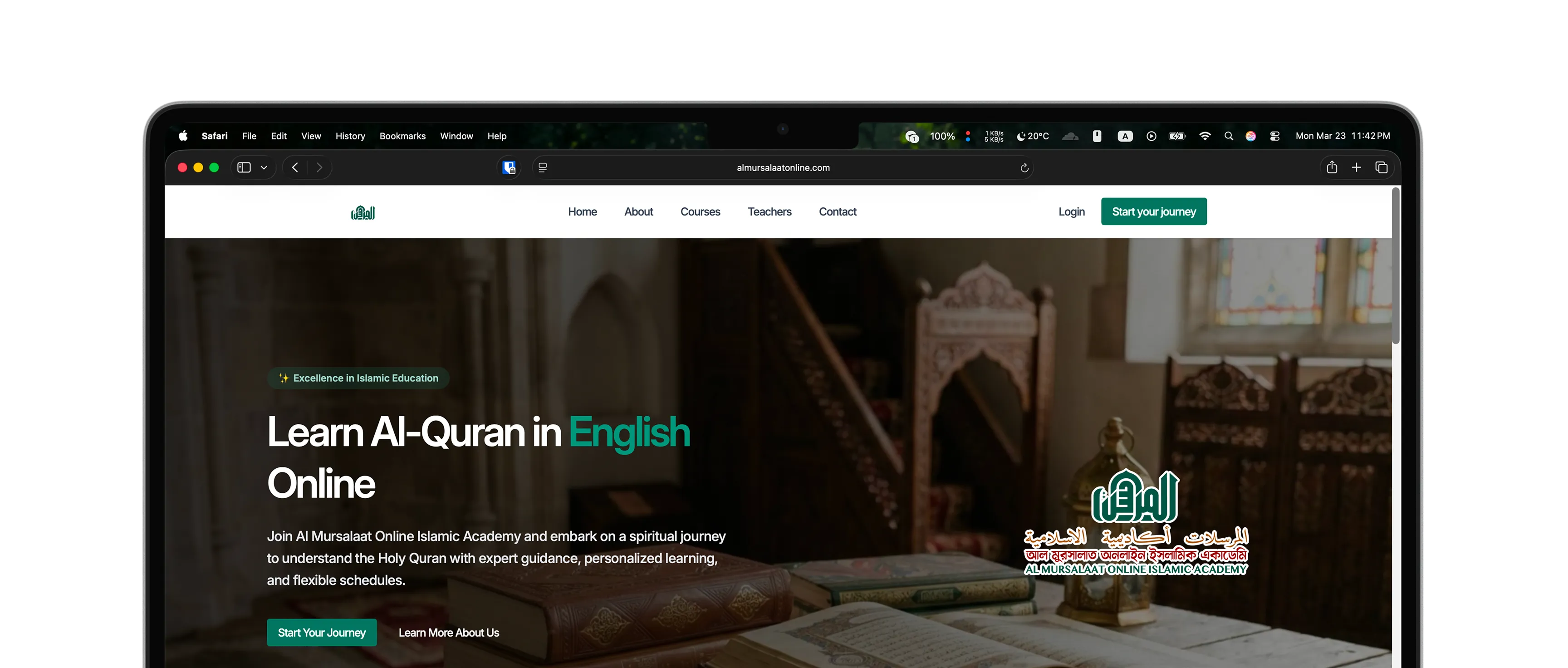1568x668 pixels.
Task: Click the almursalaatonline.com address bar
Action: point(783,167)
